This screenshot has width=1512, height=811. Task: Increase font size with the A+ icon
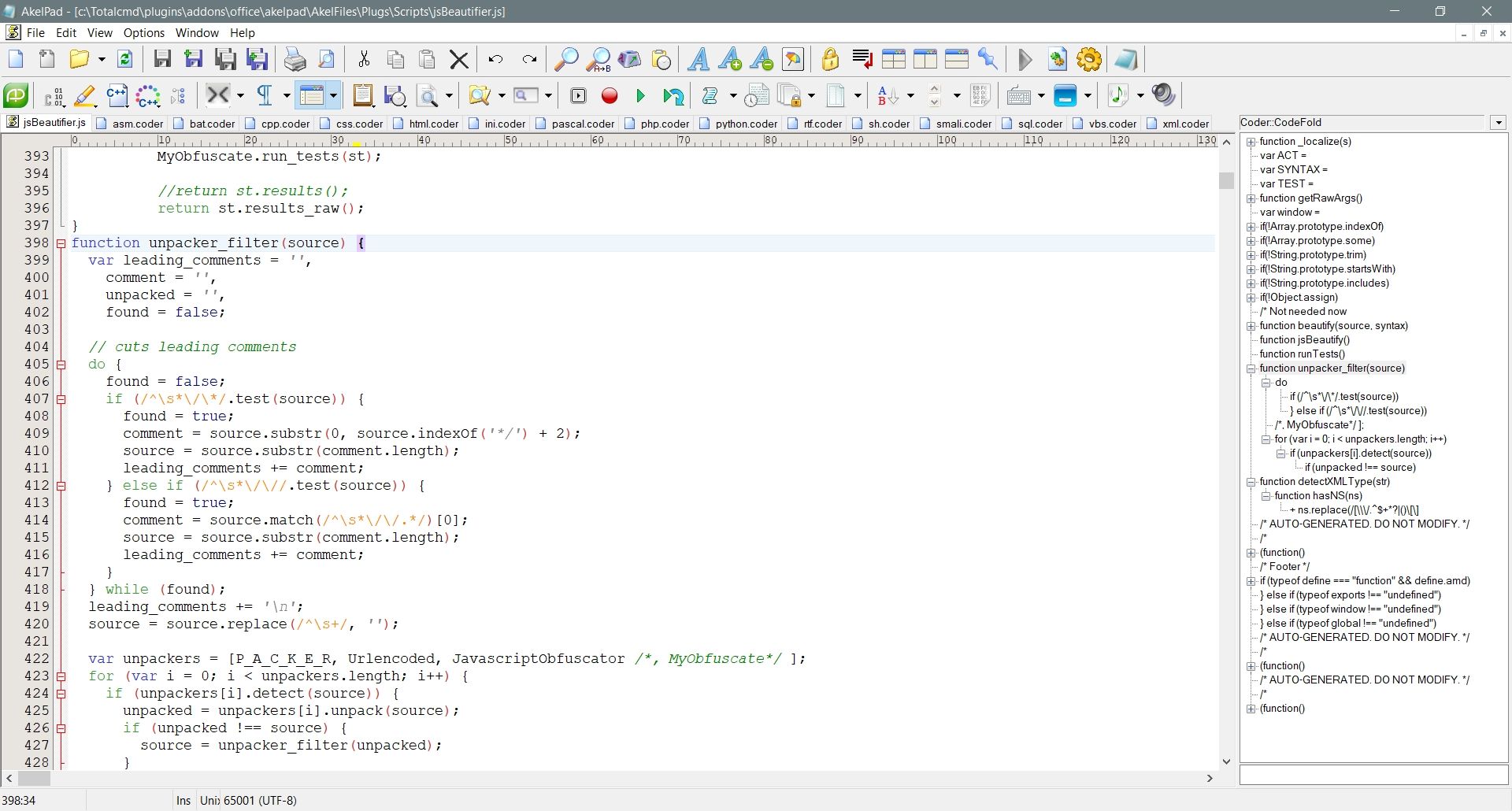point(729,59)
